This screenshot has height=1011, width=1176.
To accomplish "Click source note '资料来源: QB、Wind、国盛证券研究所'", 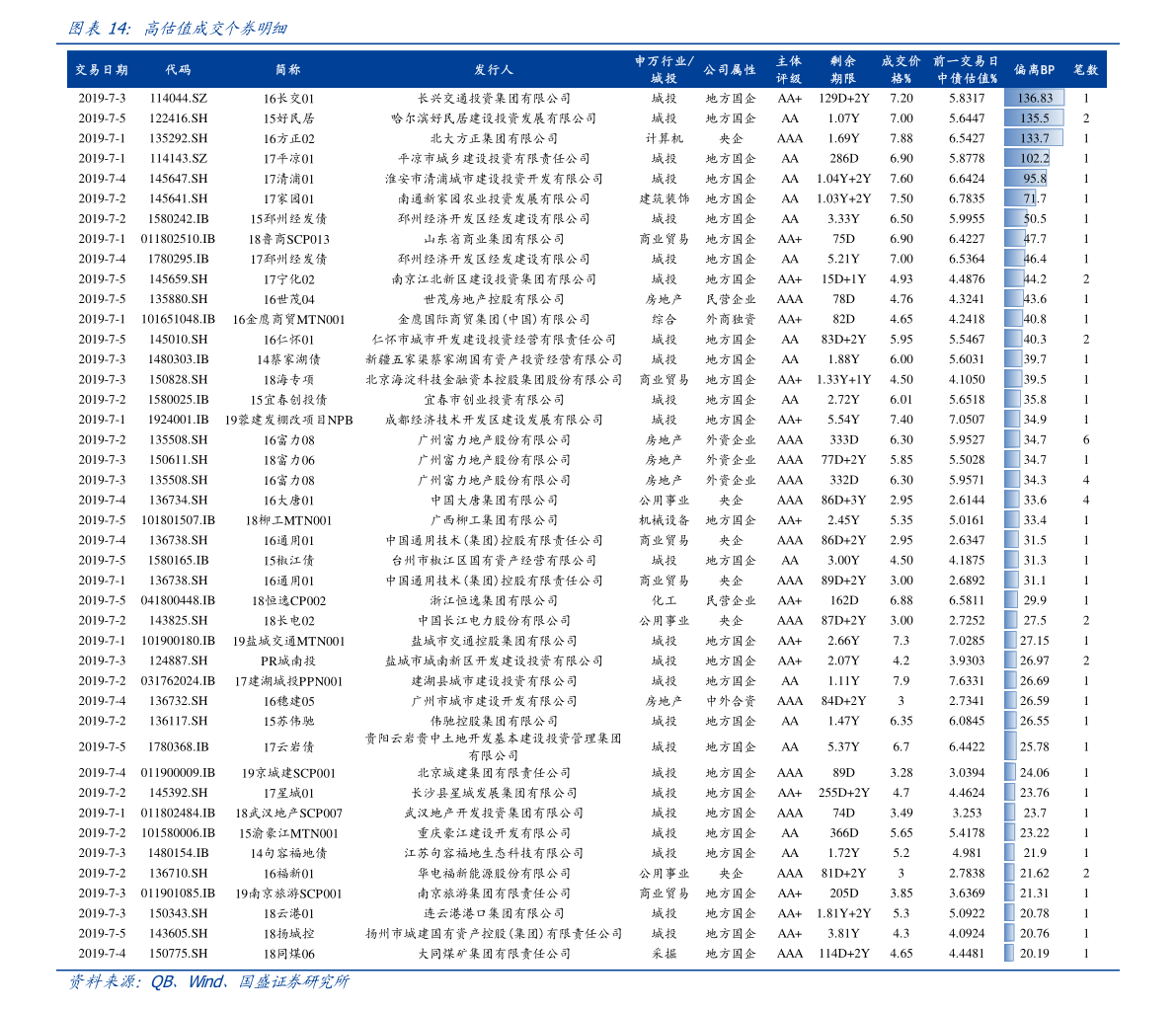I will tap(209, 981).
